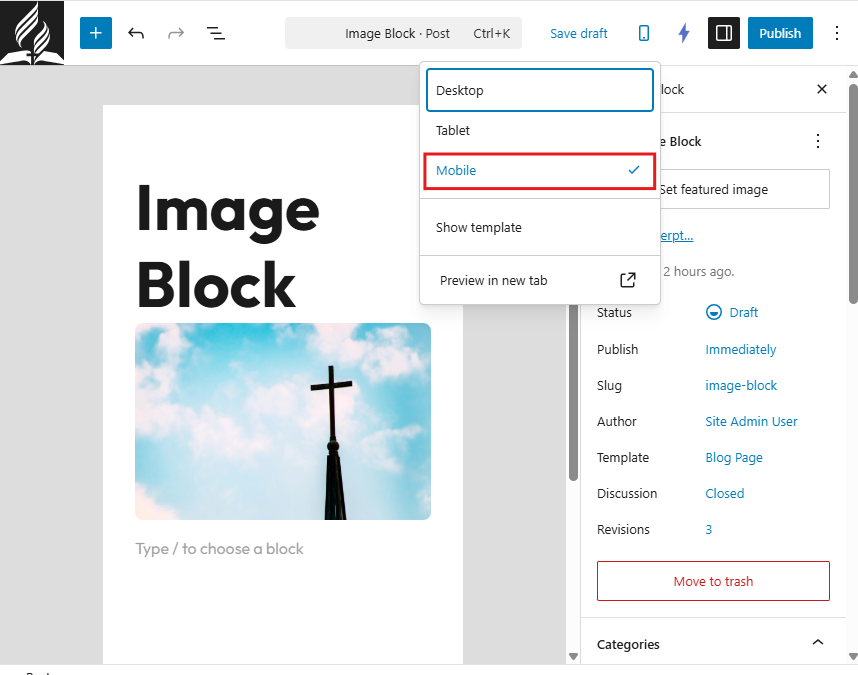
Task: Click the mobile preview device icon
Action: [644, 33]
